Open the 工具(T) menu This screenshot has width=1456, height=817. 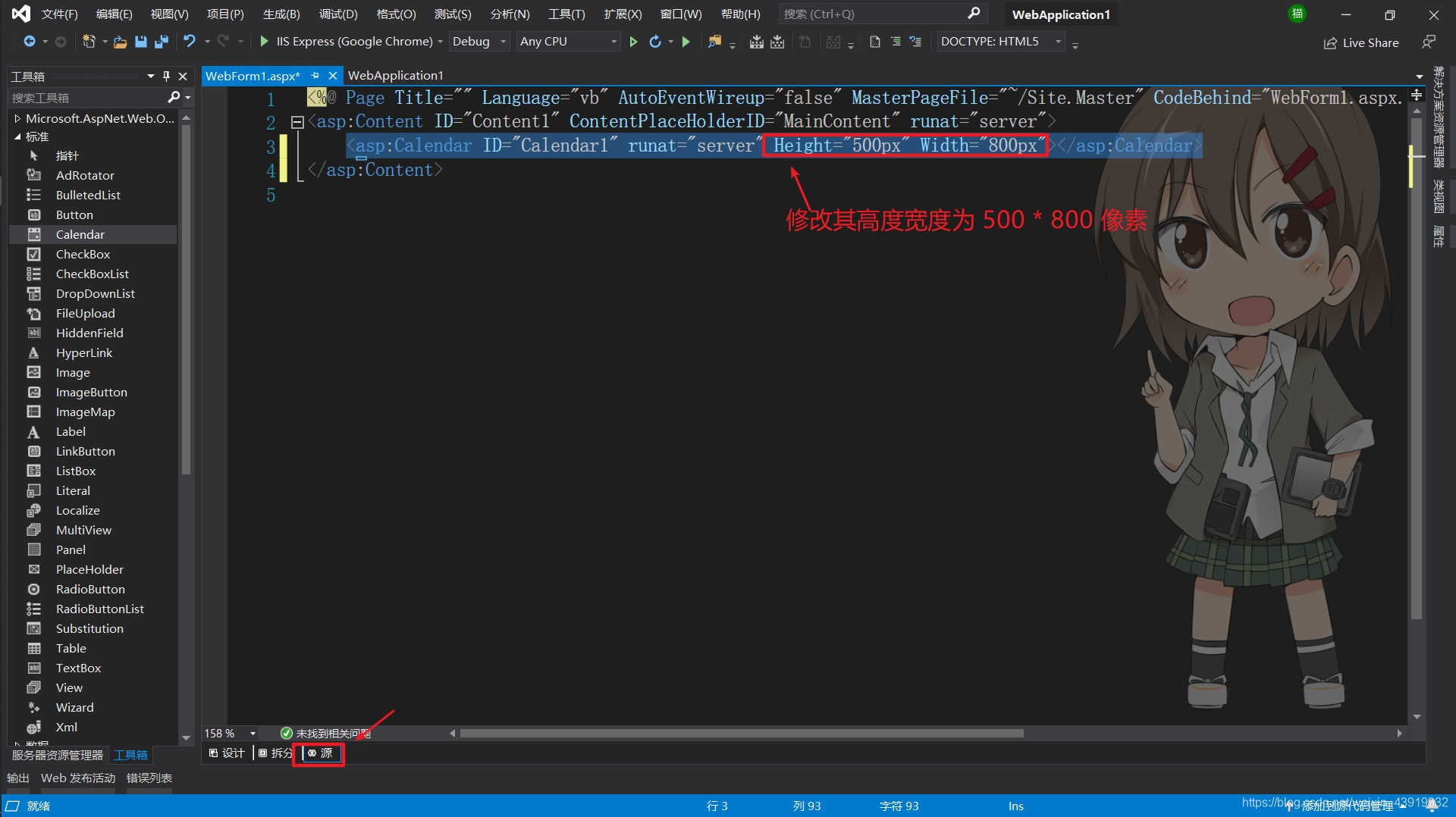(x=566, y=14)
